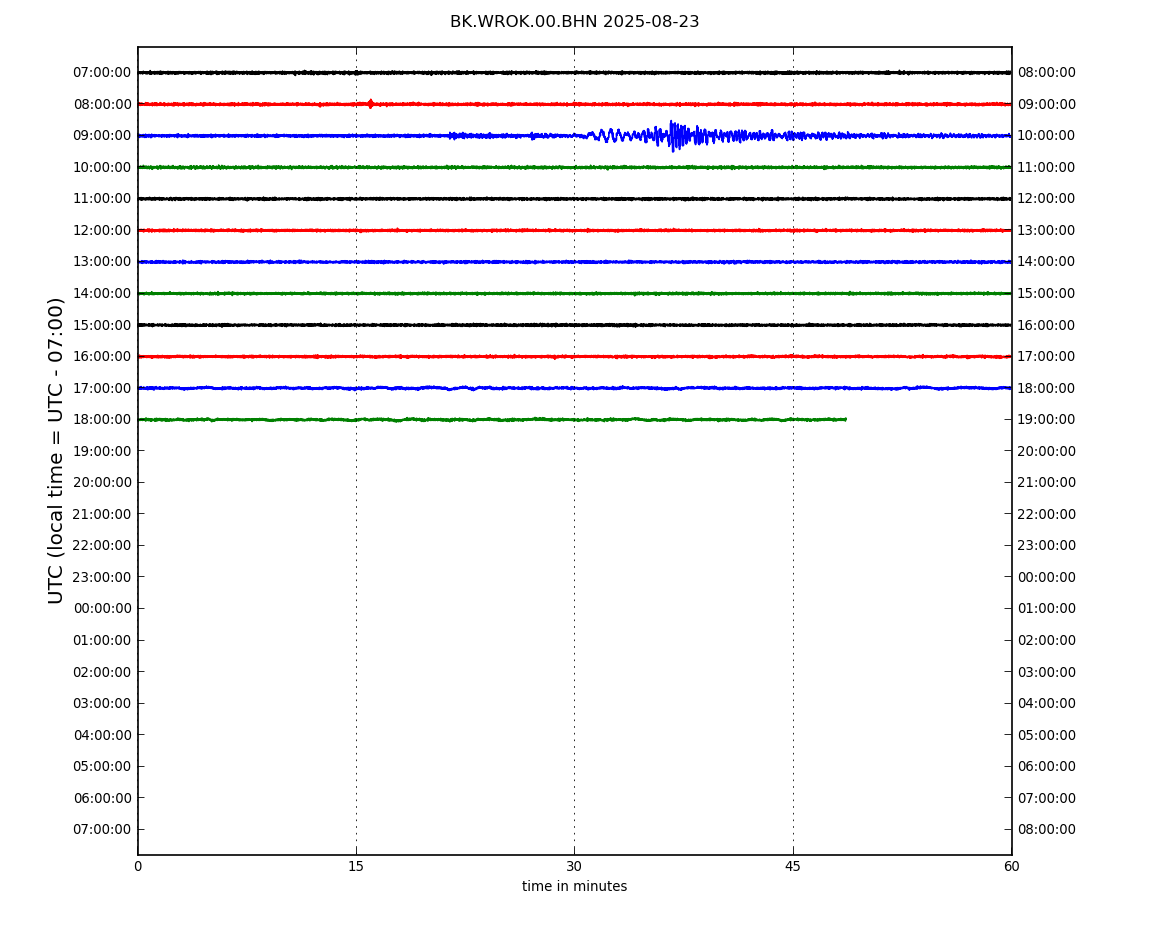This screenshot has width=1150, height=950.
Task: Click the right-axis label 18:00:00
Action: (1047, 388)
